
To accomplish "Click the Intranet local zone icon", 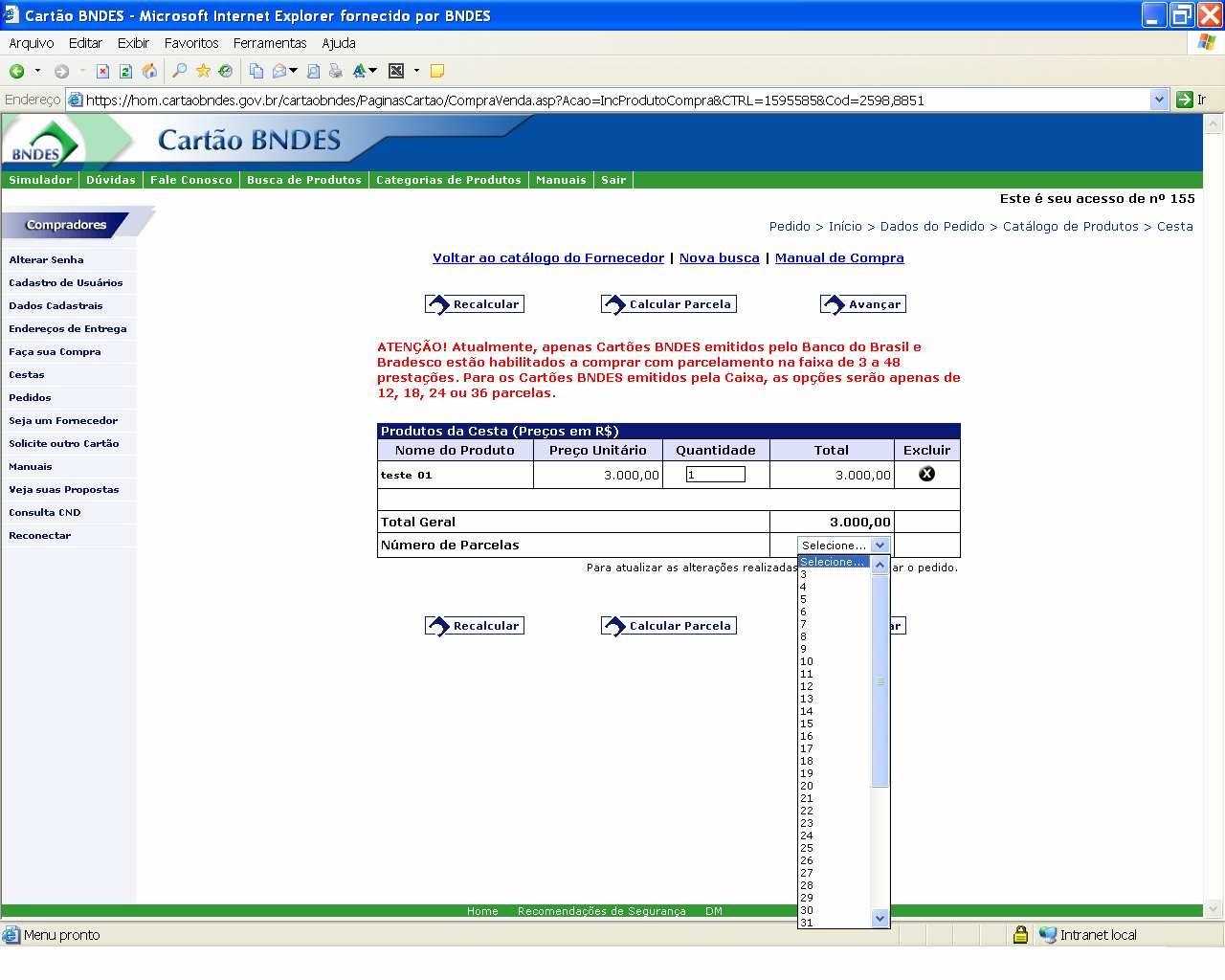I will (x=1048, y=935).
